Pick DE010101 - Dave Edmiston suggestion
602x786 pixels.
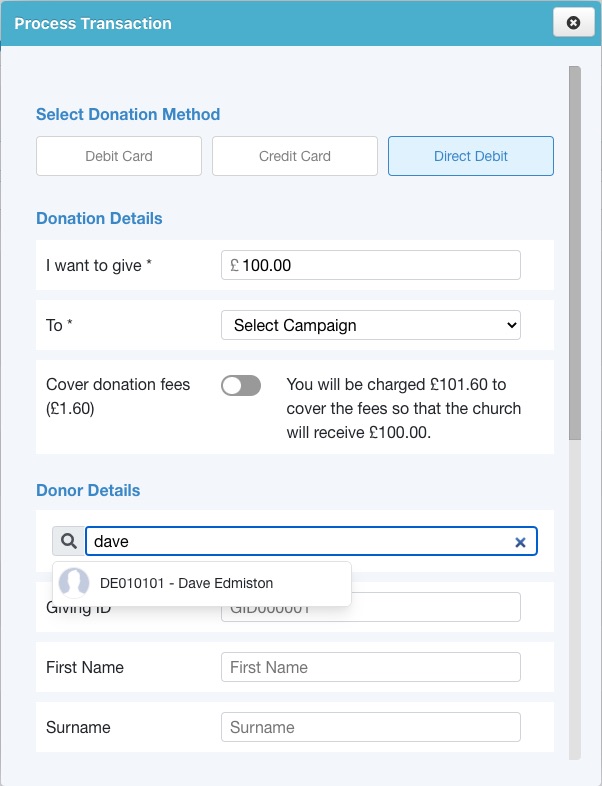tap(202, 583)
